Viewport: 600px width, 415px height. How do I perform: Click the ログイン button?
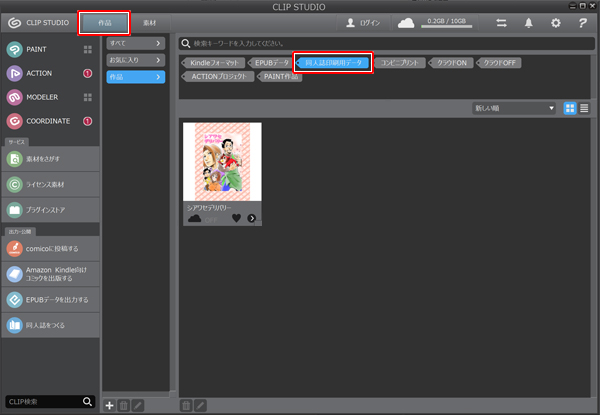(363, 23)
